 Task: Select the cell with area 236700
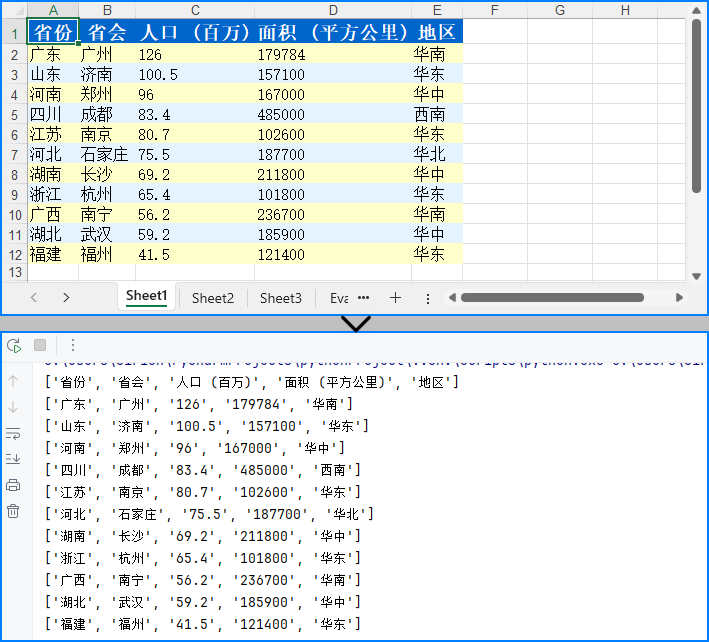click(333, 214)
